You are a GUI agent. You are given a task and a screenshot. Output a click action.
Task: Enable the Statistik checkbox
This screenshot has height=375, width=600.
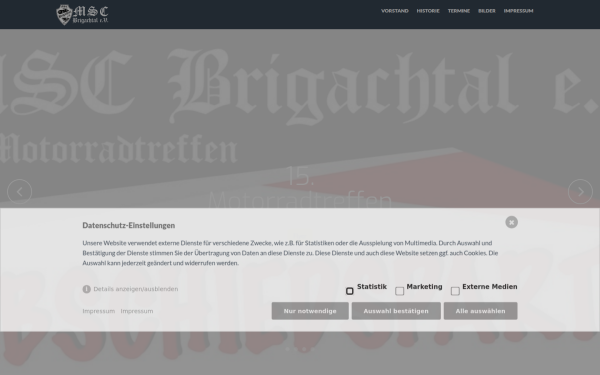pos(349,291)
